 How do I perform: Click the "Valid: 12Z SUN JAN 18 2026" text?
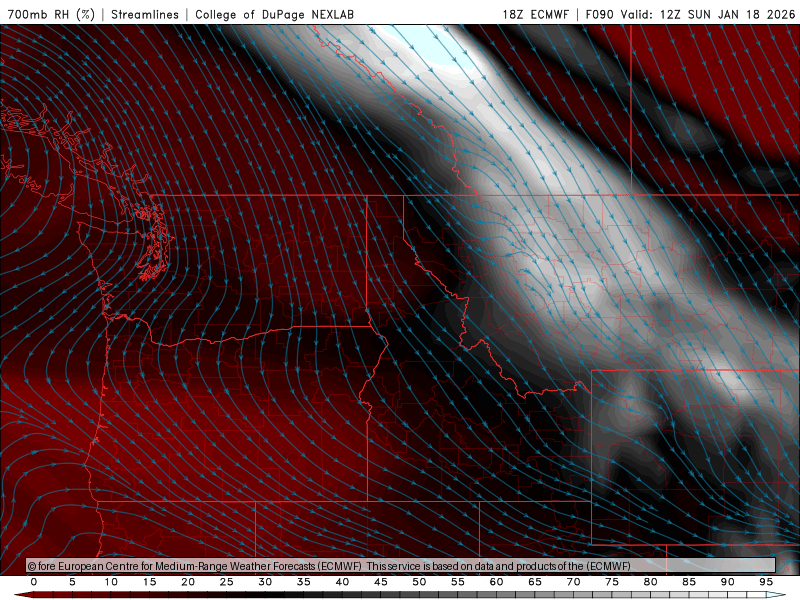point(708,14)
